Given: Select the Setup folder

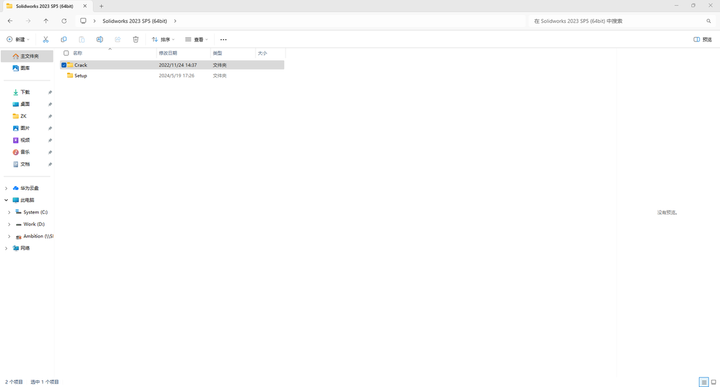Looking at the screenshot, I should [172, 76].
